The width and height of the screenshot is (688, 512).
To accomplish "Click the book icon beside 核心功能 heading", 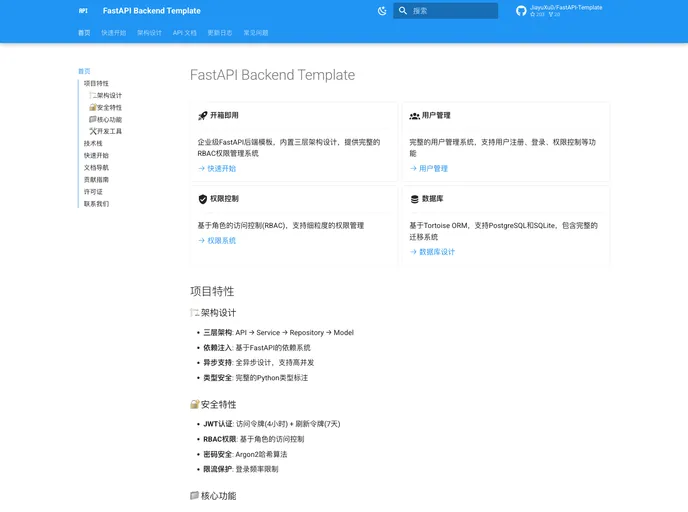I will tap(194, 496).
